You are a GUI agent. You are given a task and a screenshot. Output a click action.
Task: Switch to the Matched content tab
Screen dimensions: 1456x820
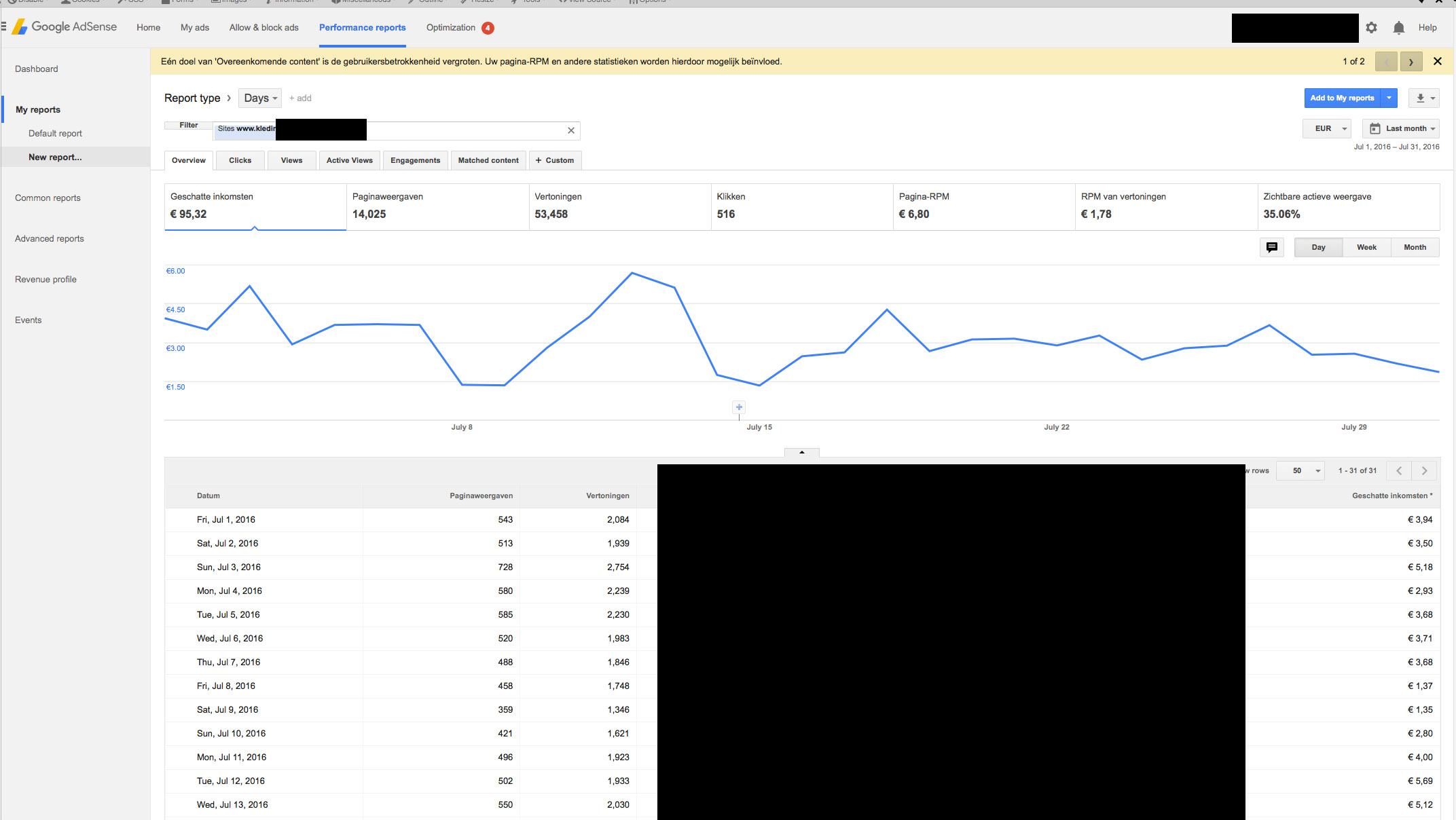click(x=488, y=160)
